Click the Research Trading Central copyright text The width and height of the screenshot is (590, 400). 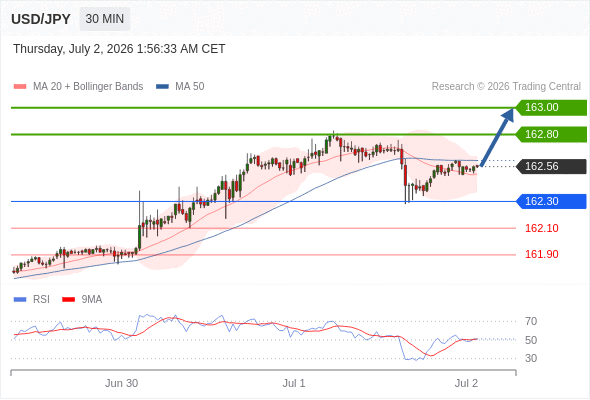(x=506, y=87)
